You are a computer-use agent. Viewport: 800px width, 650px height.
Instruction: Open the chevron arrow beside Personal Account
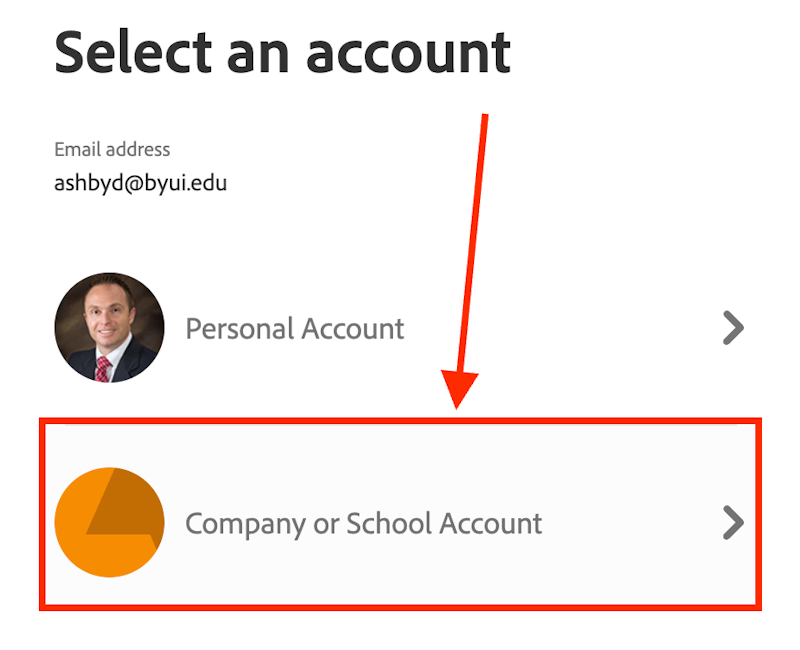pyautogui.click(x=733, y=328)
